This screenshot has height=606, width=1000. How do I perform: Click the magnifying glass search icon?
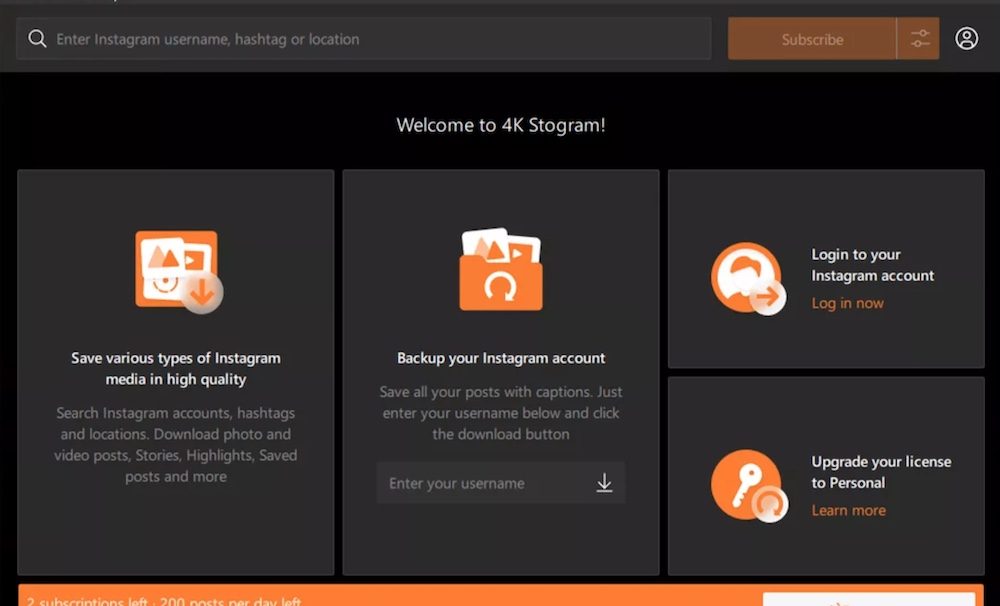[x=37, y=39]
